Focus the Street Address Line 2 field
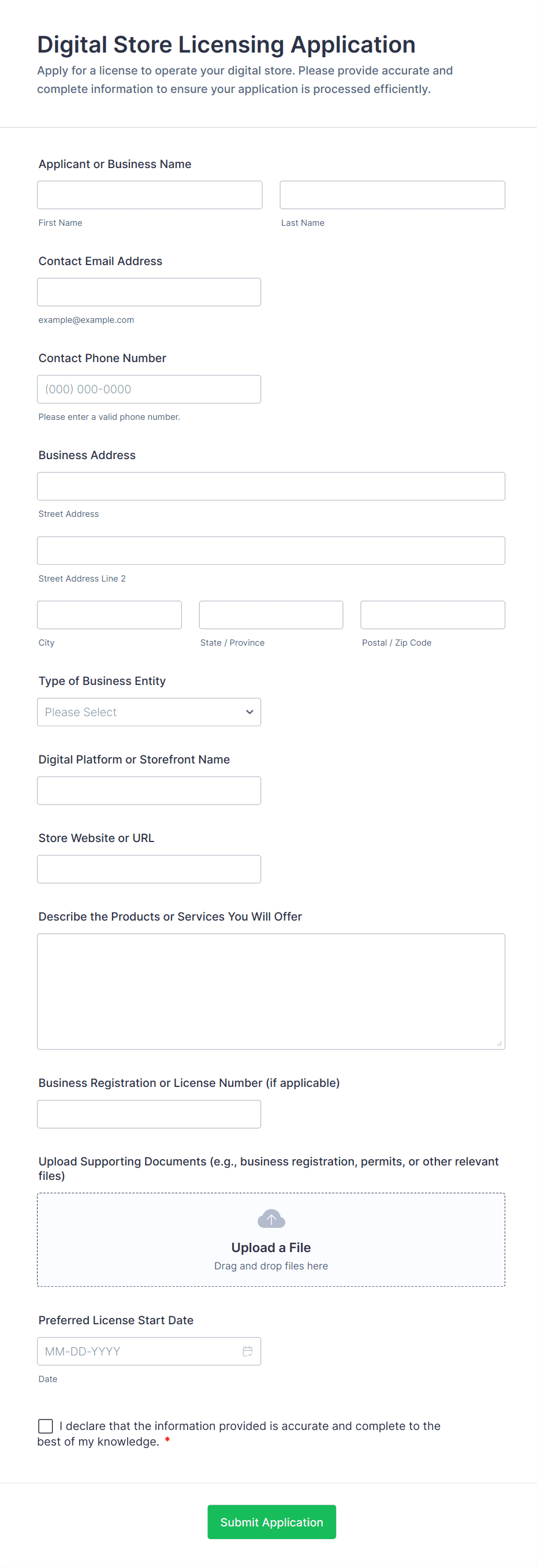This screenshot has width=537, height=1568. coord(271,550)
